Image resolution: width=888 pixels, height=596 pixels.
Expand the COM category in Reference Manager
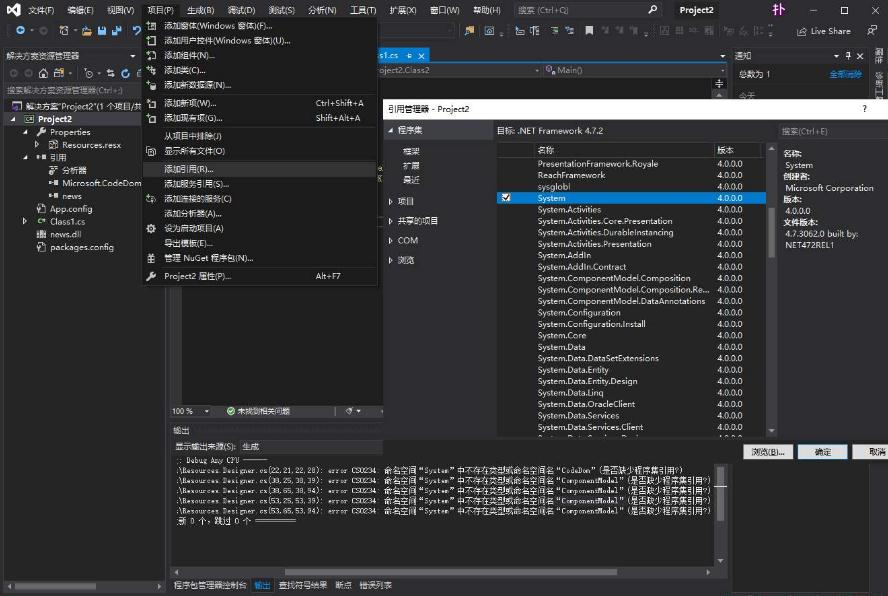(391, 240)
